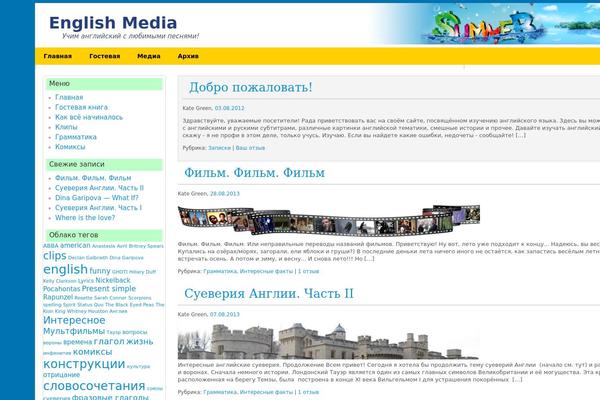Select the времена tag
The image size is (600, 400).
coord(78,342)
